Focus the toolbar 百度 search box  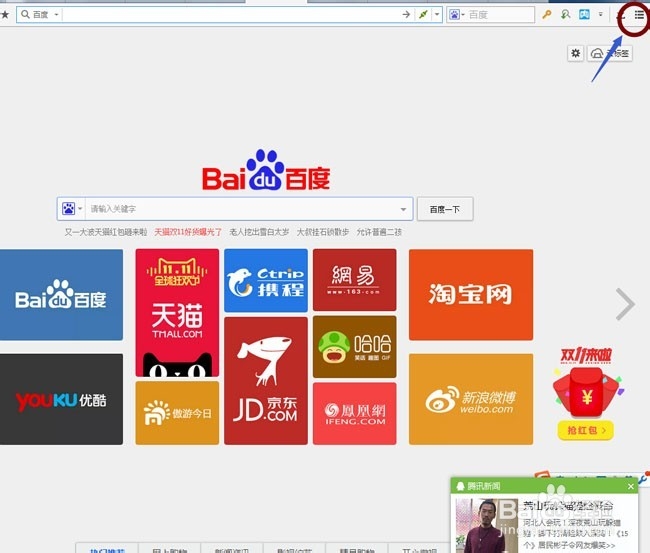(500, 15)
